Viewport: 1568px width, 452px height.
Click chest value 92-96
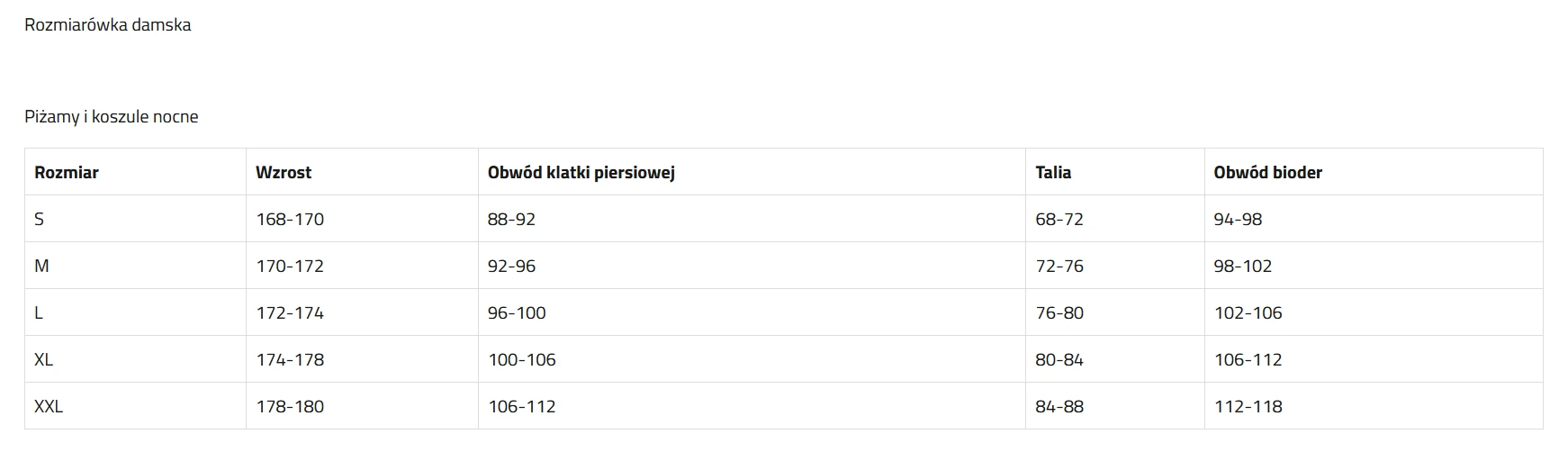(x=512, y=266)
